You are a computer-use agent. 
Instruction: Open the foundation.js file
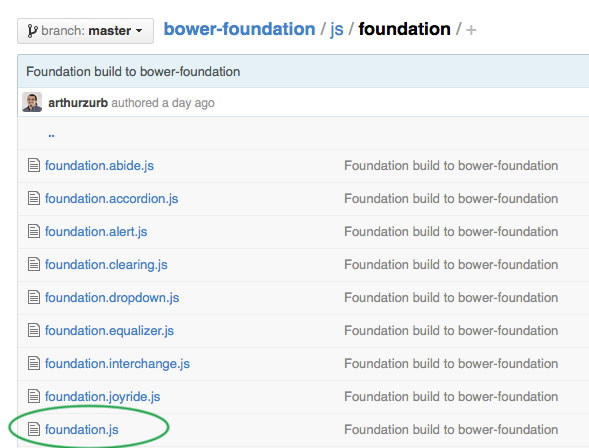tap(82, 430)
